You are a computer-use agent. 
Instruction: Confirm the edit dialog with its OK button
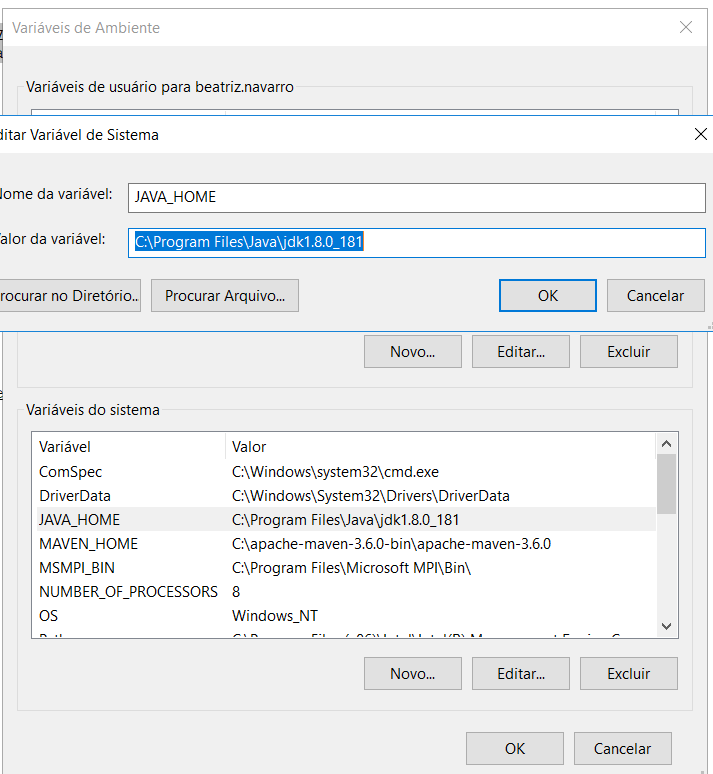548,296
